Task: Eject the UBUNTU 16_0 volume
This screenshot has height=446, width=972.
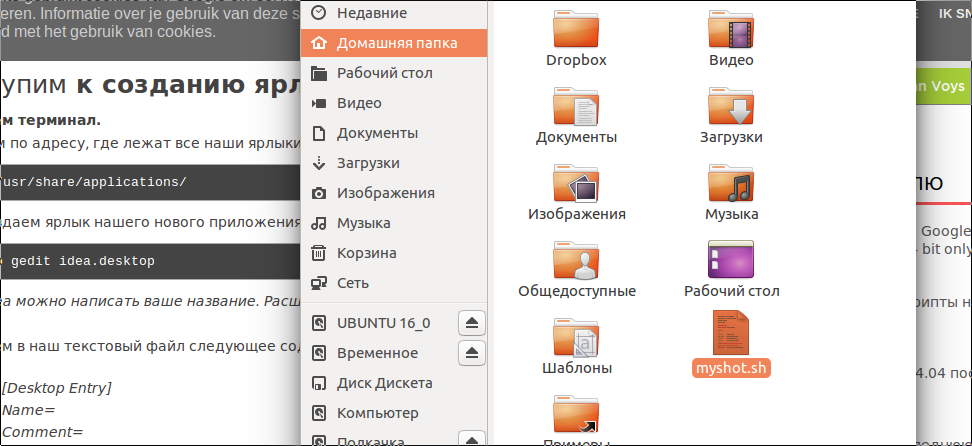Action: click(x=472, y=323)
